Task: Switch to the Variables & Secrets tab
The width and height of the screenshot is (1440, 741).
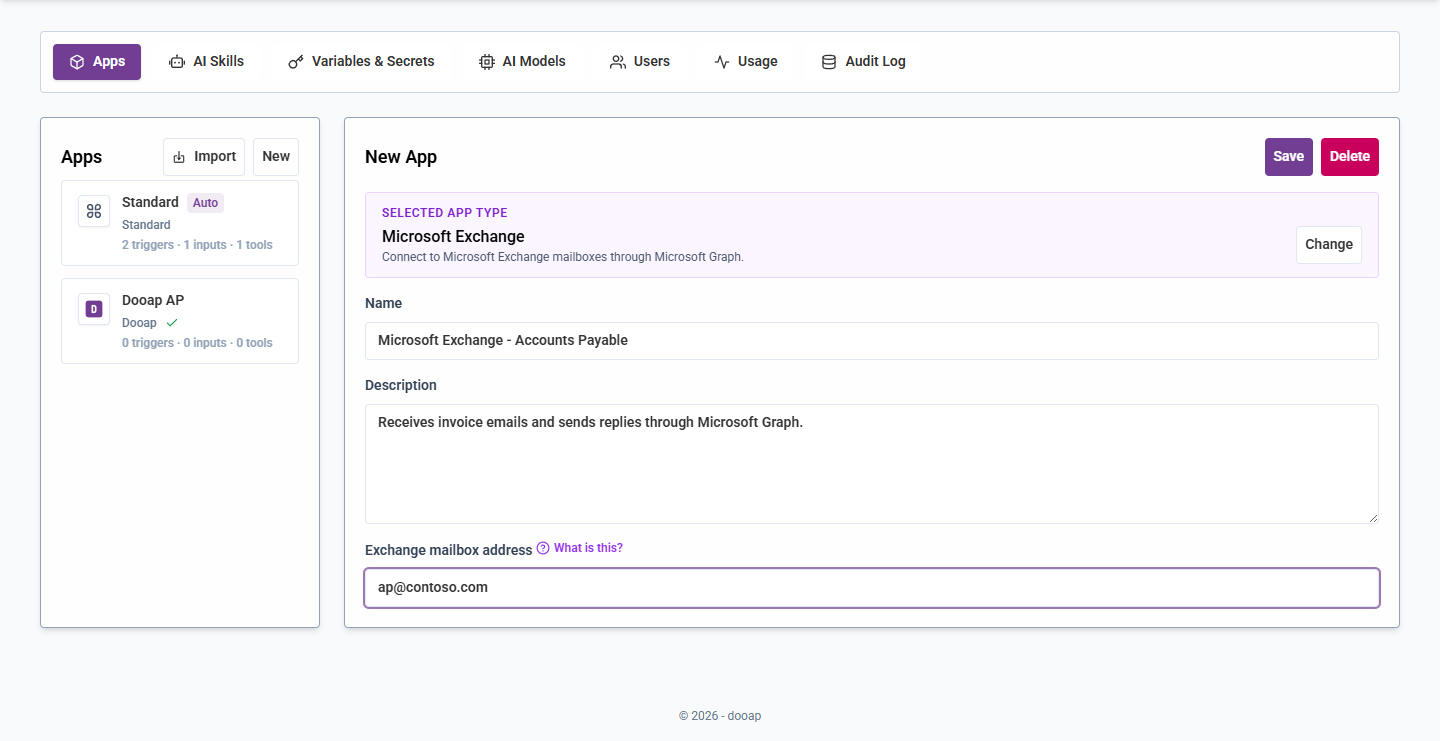Action: click(361, 62)
